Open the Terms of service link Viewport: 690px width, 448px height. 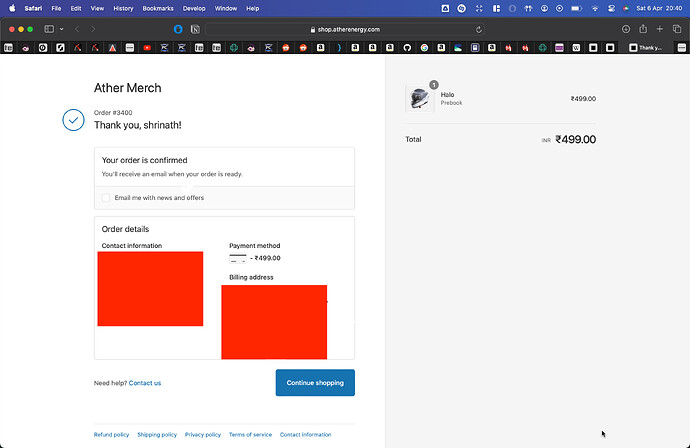(x=250, y=434)
